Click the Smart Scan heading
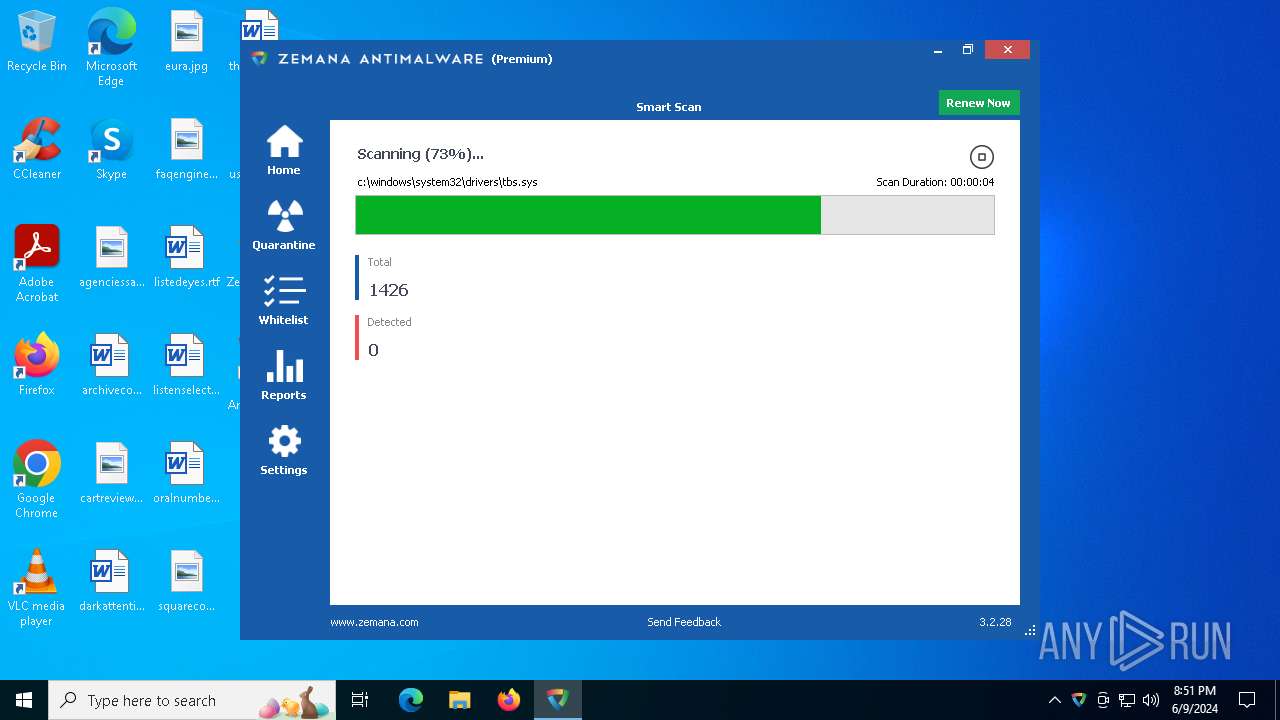 pyautogui.click(x=669, y=107)
